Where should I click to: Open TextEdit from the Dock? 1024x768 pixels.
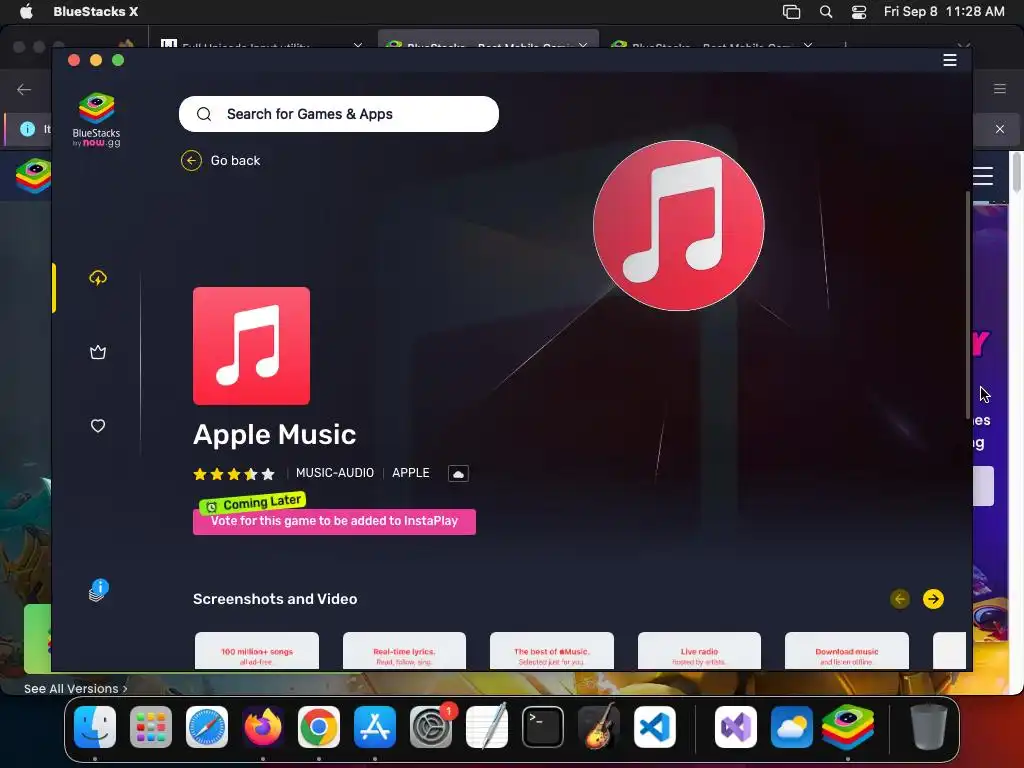coord(487,727)
